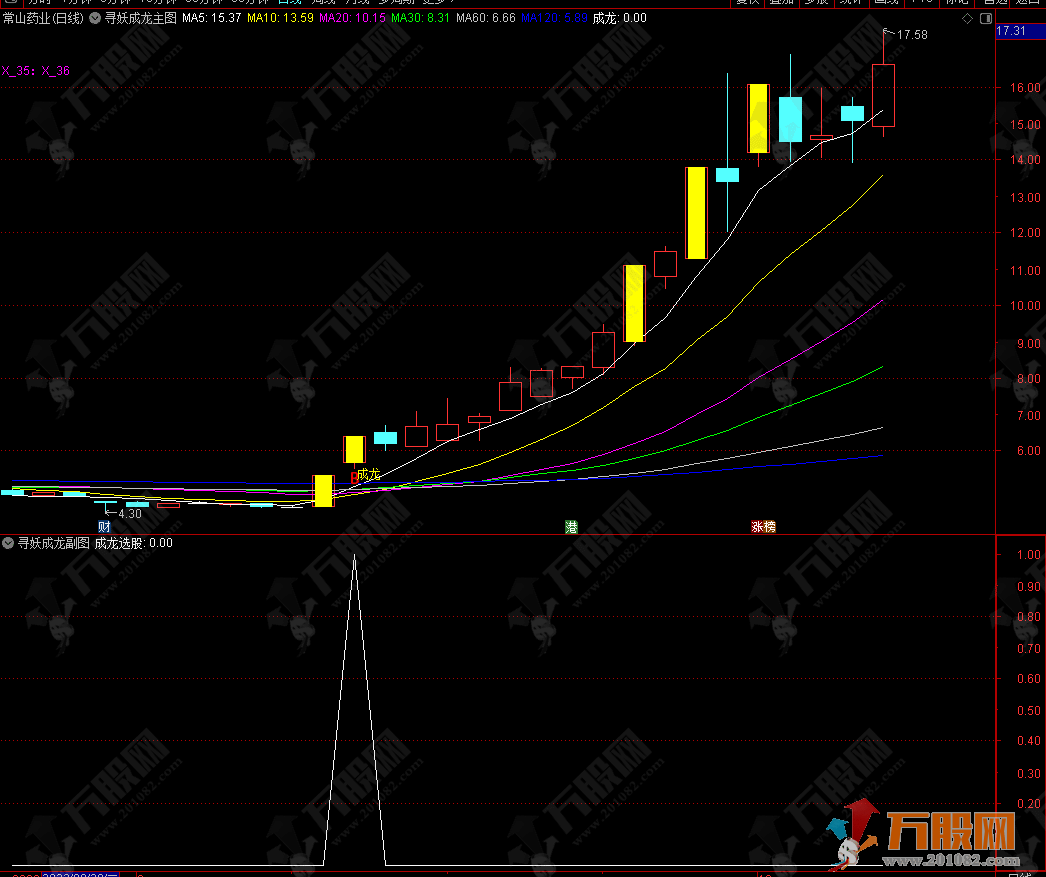Toggle the MA5 moving average label
The height and width of the screenshot is (877, 1046).
click(x=211, y=18)
